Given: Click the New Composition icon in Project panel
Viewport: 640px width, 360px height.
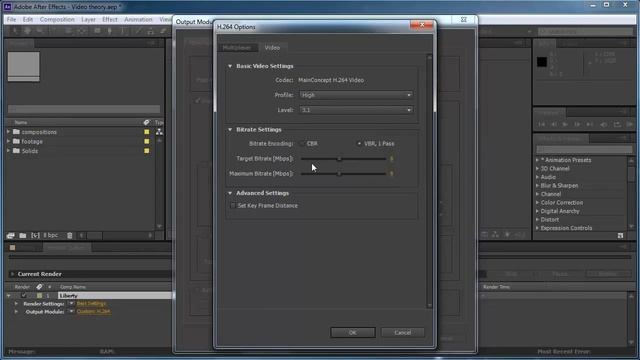Looking at the screenshot, I should pyautogui.click(x=36, y=236).
